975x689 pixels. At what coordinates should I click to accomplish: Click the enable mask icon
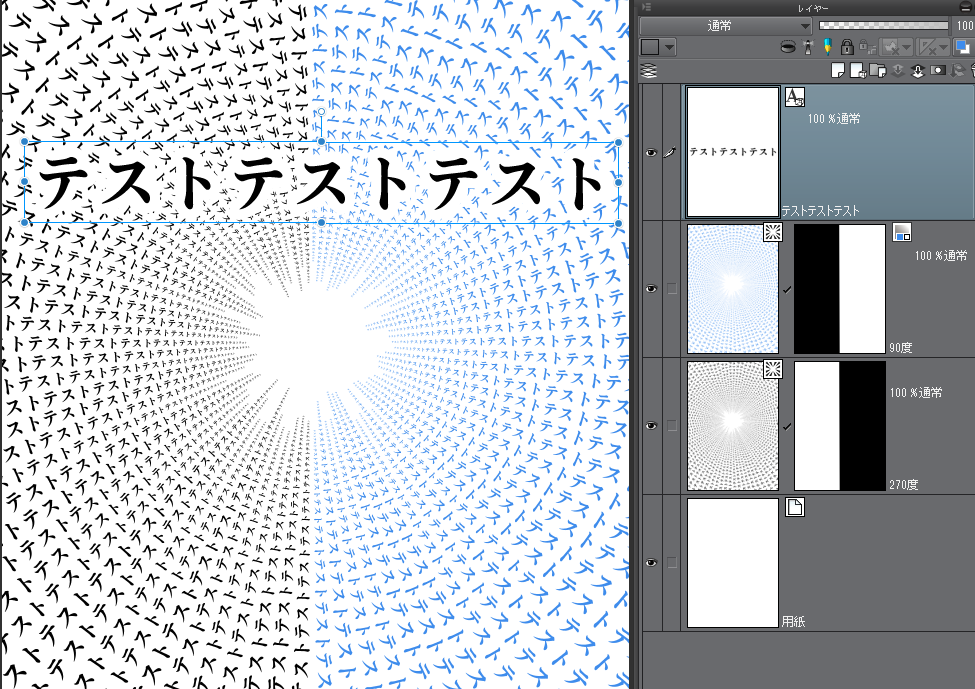click(x=890, y=47)
